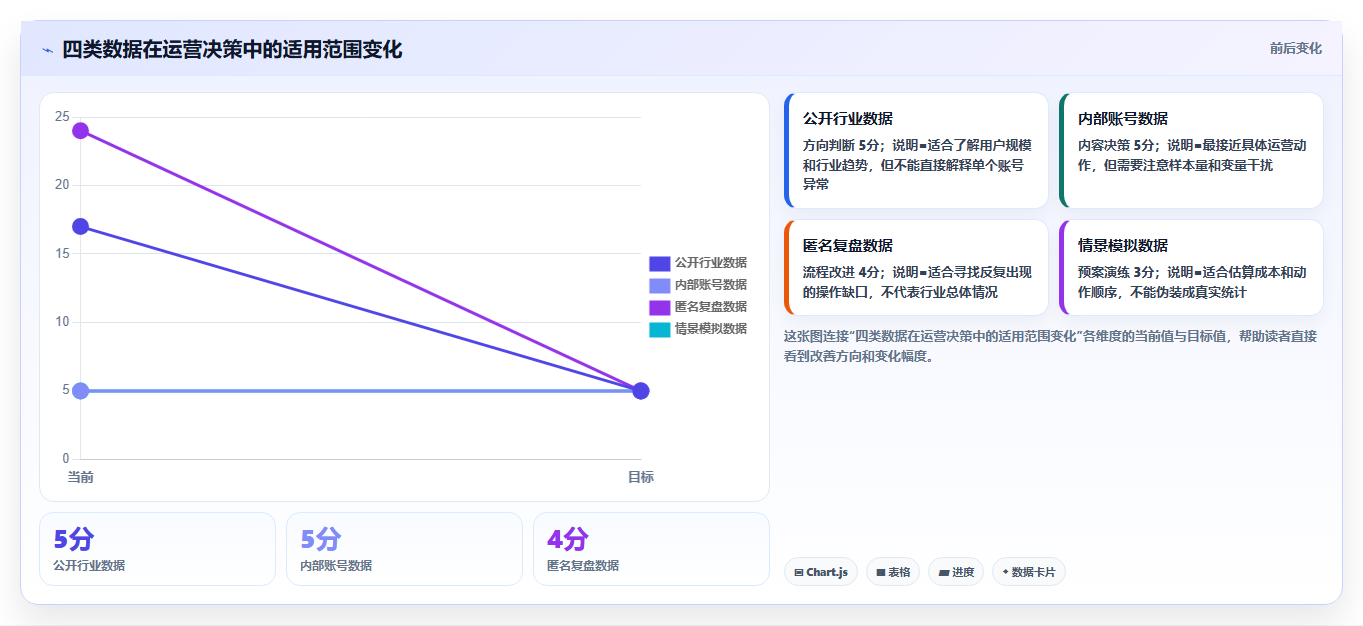Click the 方向判断 5分 description text
The height and width of the screenshot is (626, 1363).
918,165
